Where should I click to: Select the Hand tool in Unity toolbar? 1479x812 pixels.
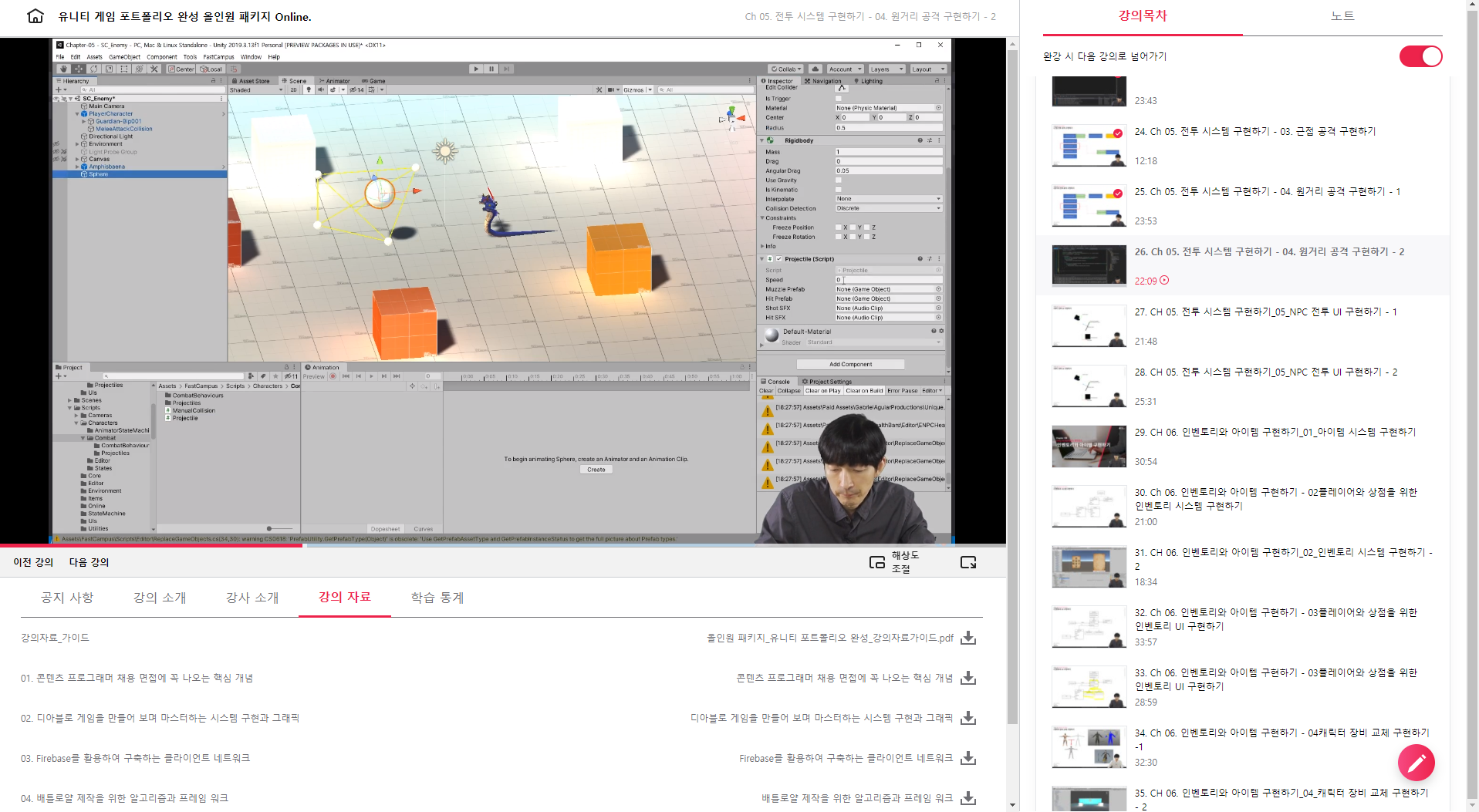63,69
